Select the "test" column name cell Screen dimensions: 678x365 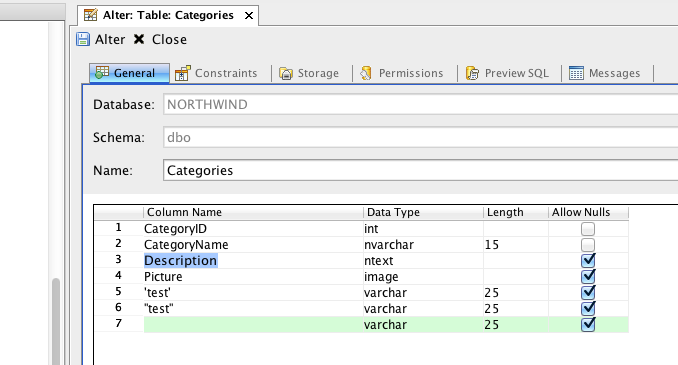(253, 308)
